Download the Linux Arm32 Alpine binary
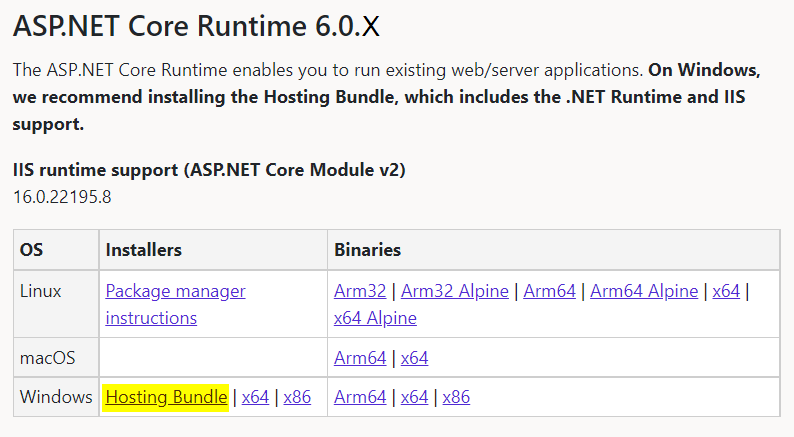The height and width of the screenshot is (437, 794). tap(455, 291)
